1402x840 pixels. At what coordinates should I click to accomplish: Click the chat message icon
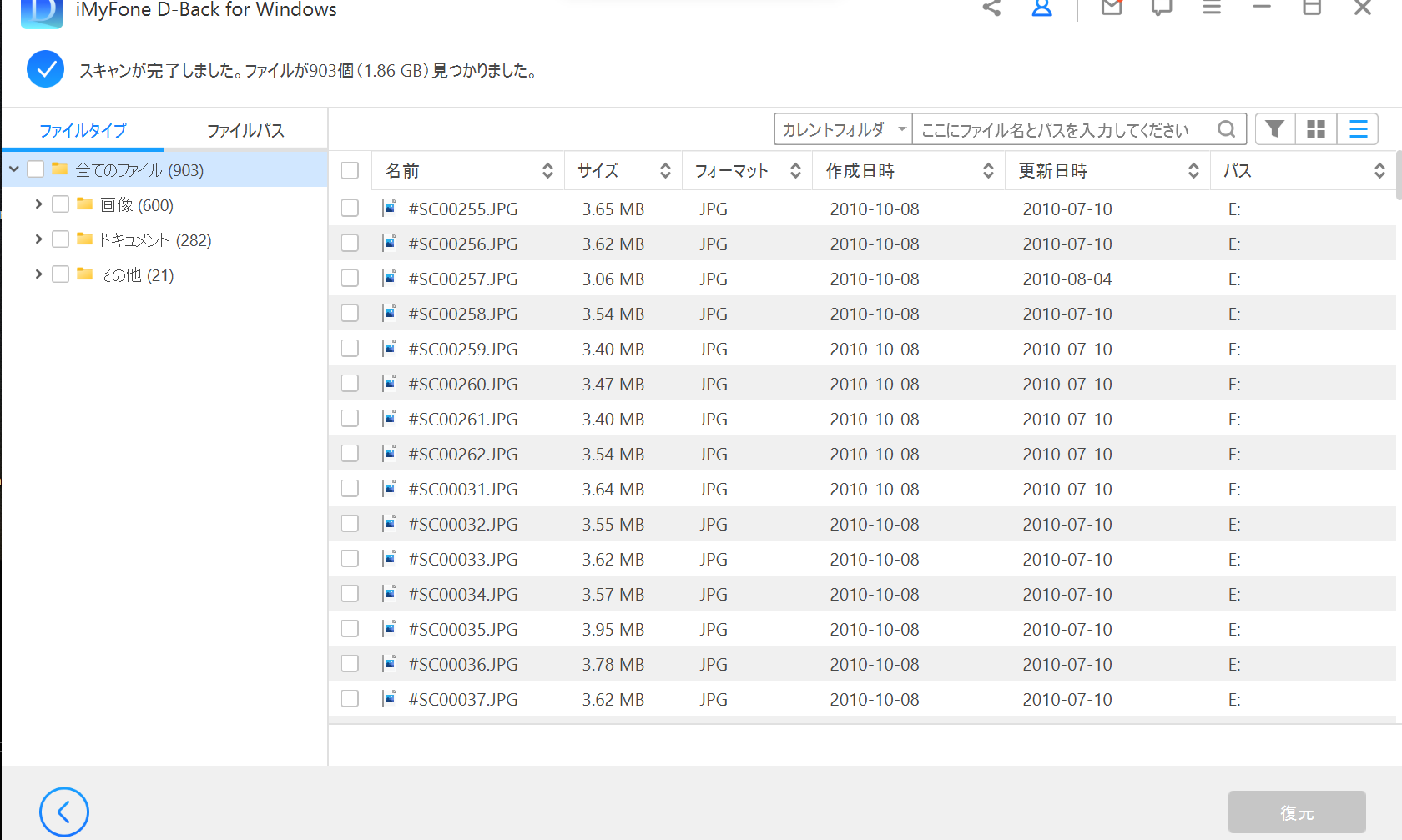[x=1162, y=8]
